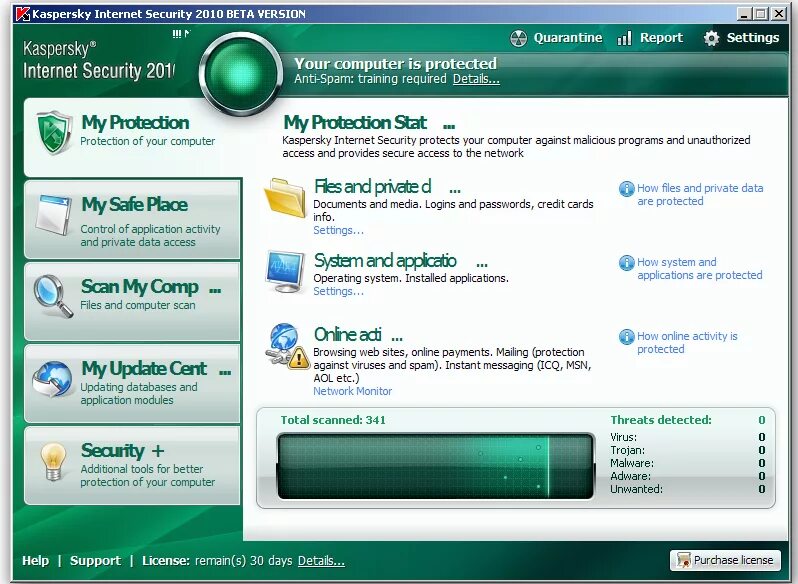Open Scan My Computer section
The width and height of the screenshot is (798, 584).
[132, 301]
